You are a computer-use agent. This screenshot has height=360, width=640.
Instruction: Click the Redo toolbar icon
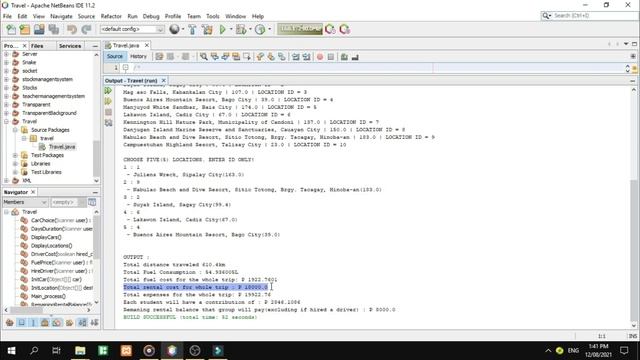[86, 29]
